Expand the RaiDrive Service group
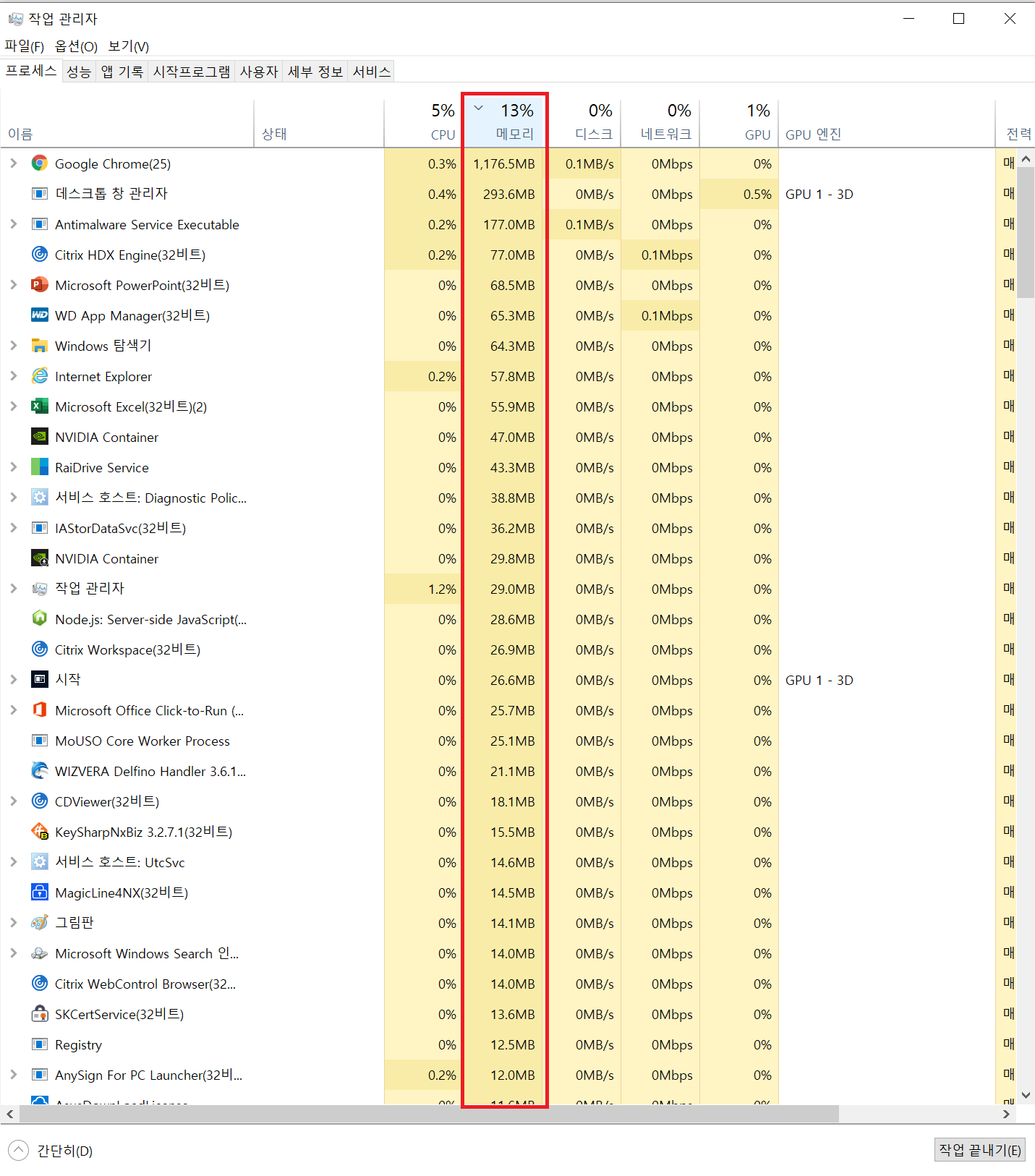The height and width of the screenshot is (1176, 1035). pos(13,467)
